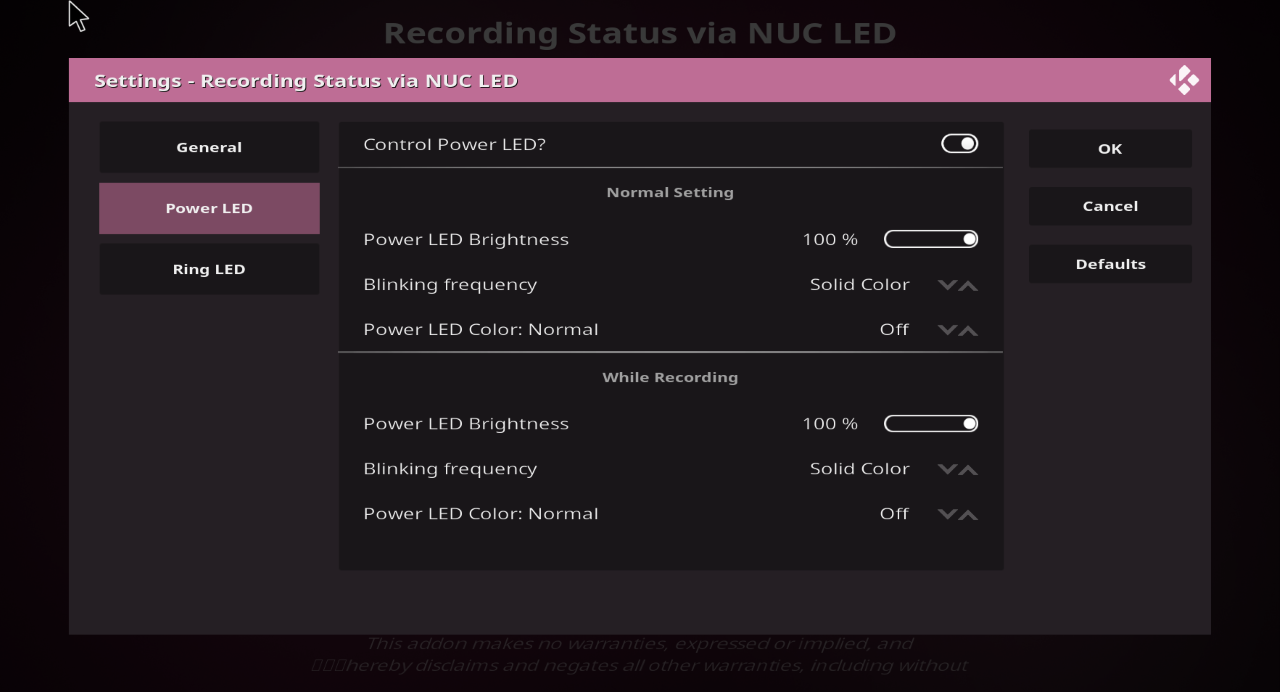The width and height of the screenshot is (1280, 692).
Task: Click down arrow for Recording Blinking frequency
Action: coord(947,469)
